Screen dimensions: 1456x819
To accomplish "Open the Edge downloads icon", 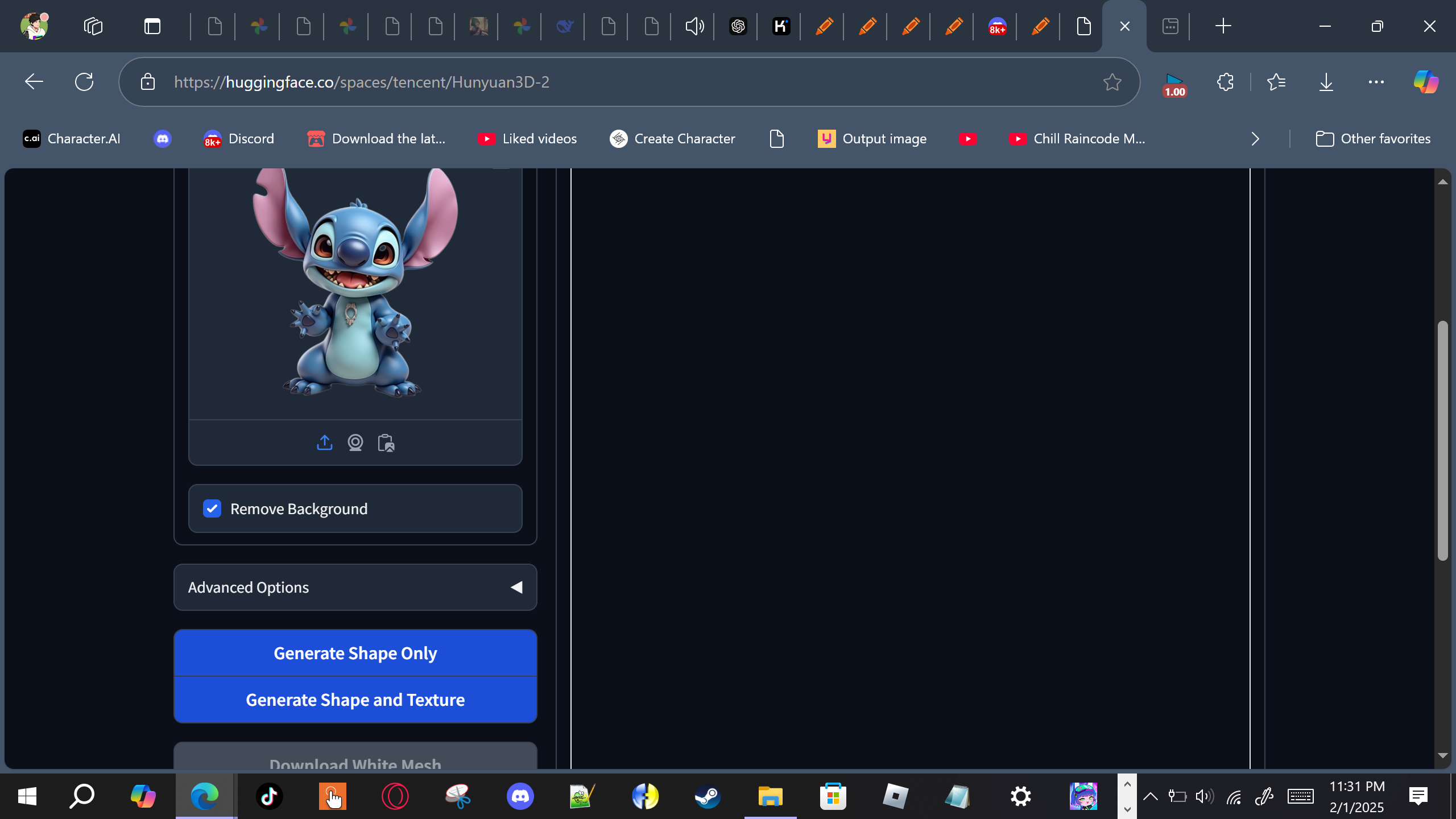I will pos(1326,82).
